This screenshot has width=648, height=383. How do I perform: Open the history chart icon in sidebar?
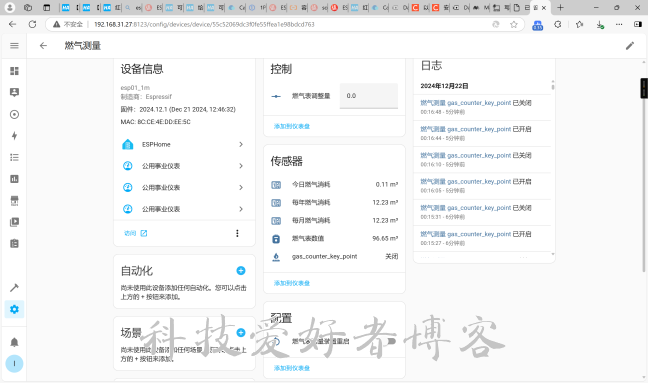[x=14, y=179]
